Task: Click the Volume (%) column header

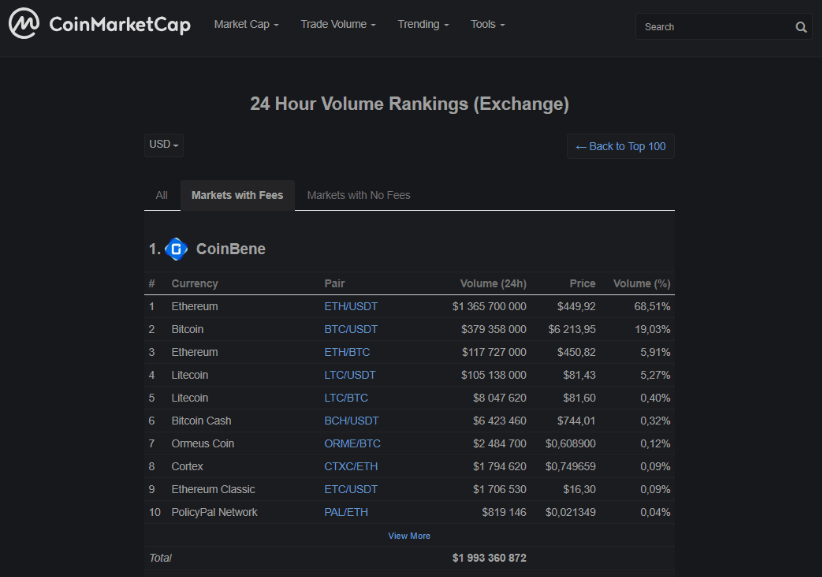Action: click(642, 284)
